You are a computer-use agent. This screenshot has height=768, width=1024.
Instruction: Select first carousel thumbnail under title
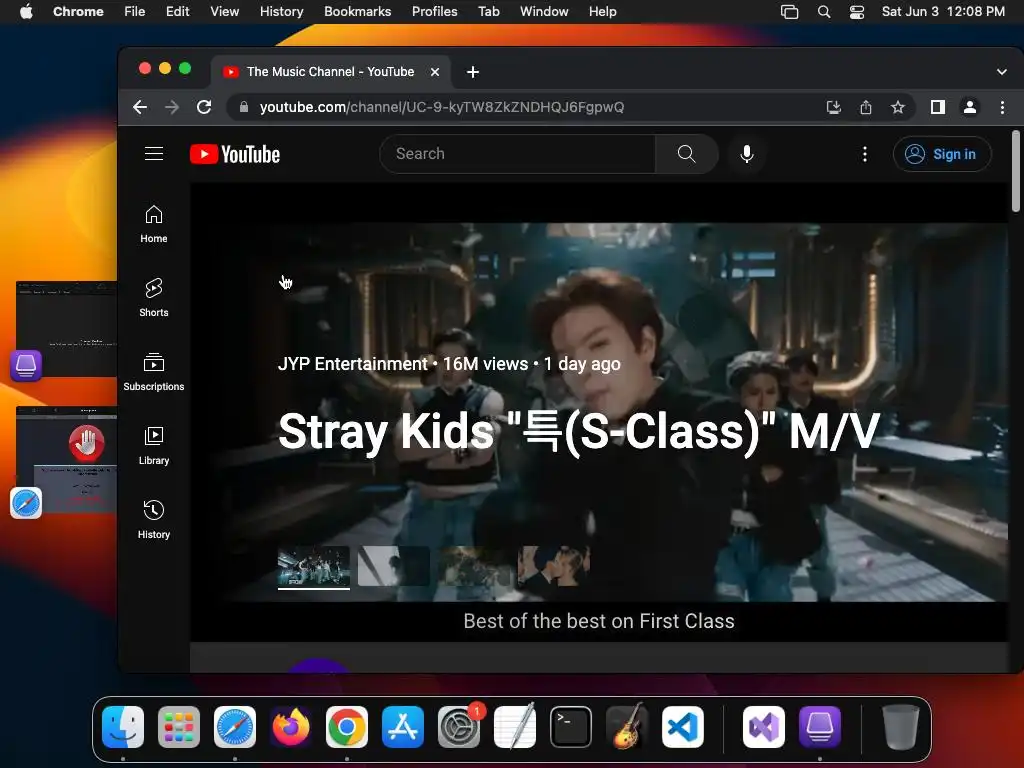313,566
